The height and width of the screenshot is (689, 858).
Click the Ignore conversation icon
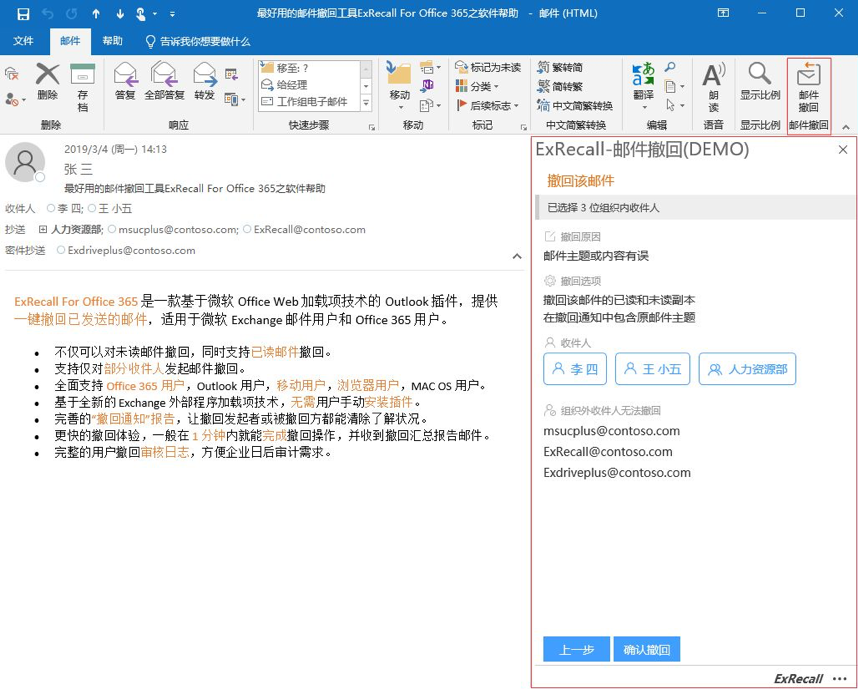pos(11,73)
